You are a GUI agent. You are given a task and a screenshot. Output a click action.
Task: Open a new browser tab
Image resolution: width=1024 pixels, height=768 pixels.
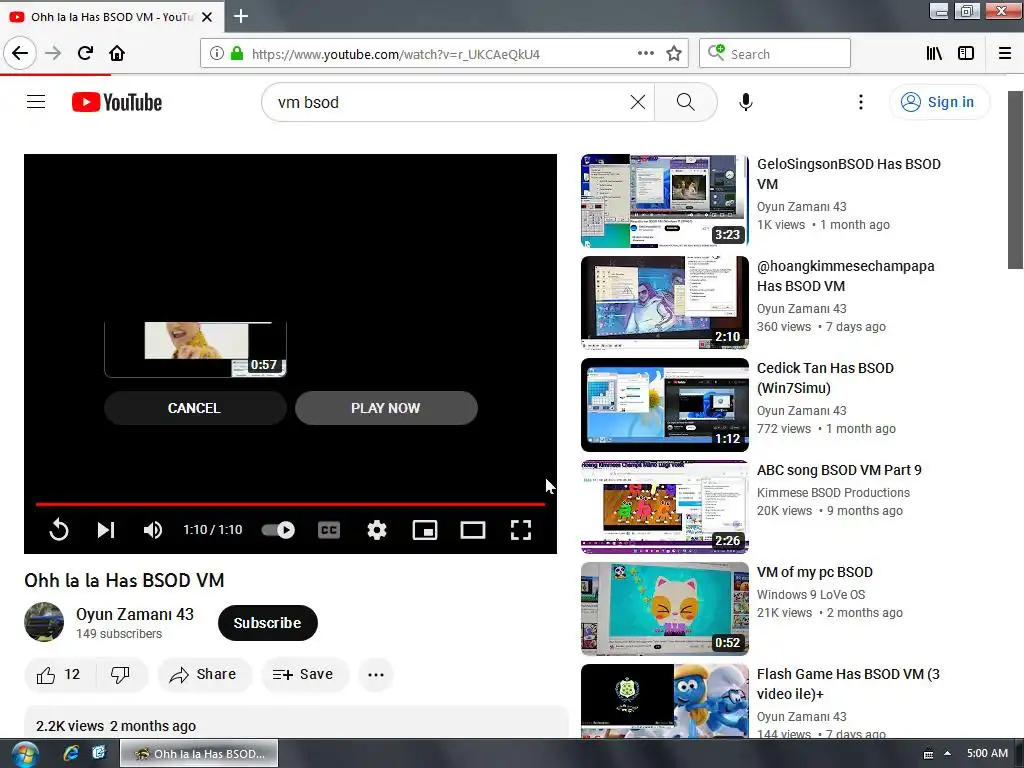[x=241, y=16]
